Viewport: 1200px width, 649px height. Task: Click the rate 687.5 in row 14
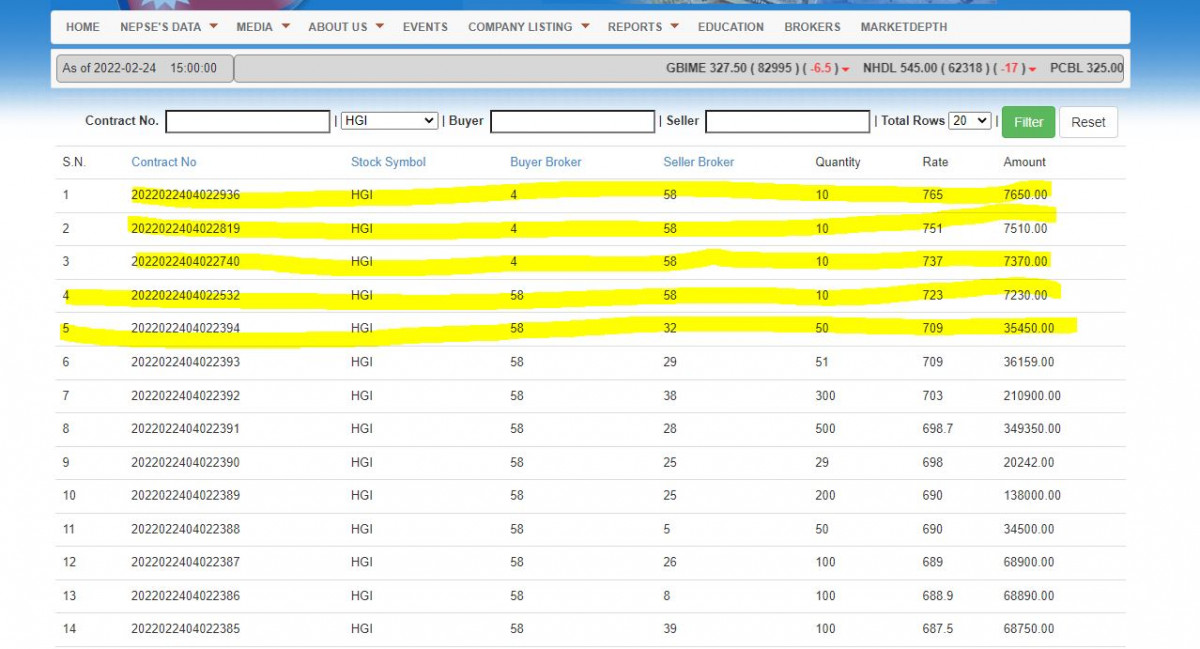coord(937,628)
